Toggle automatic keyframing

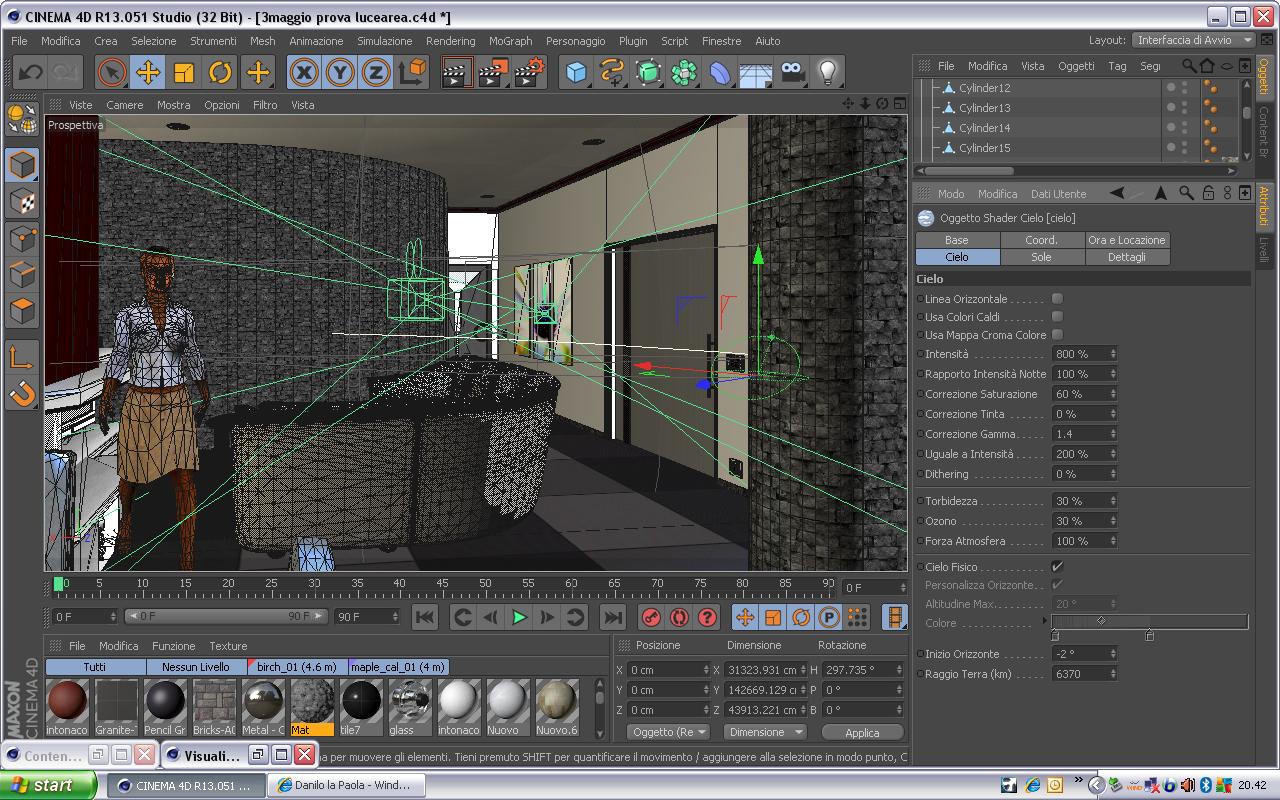pos(679,617)
